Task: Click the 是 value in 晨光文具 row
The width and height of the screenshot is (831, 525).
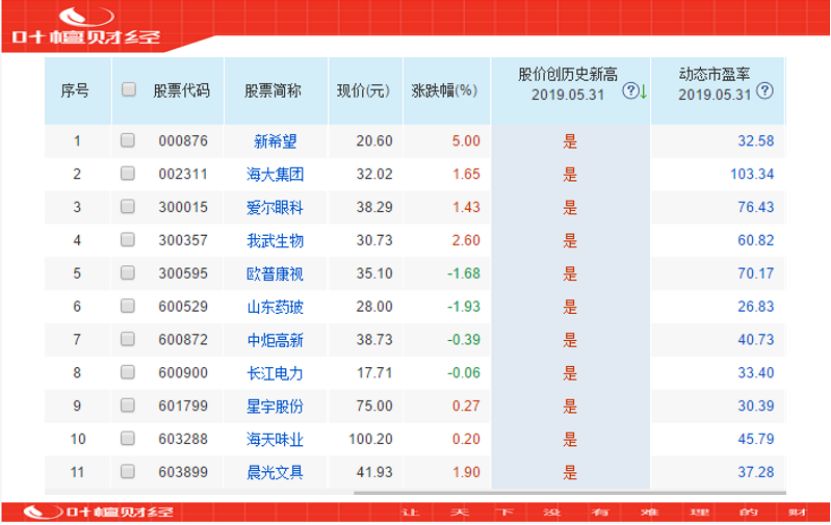Action: [570, 472]
